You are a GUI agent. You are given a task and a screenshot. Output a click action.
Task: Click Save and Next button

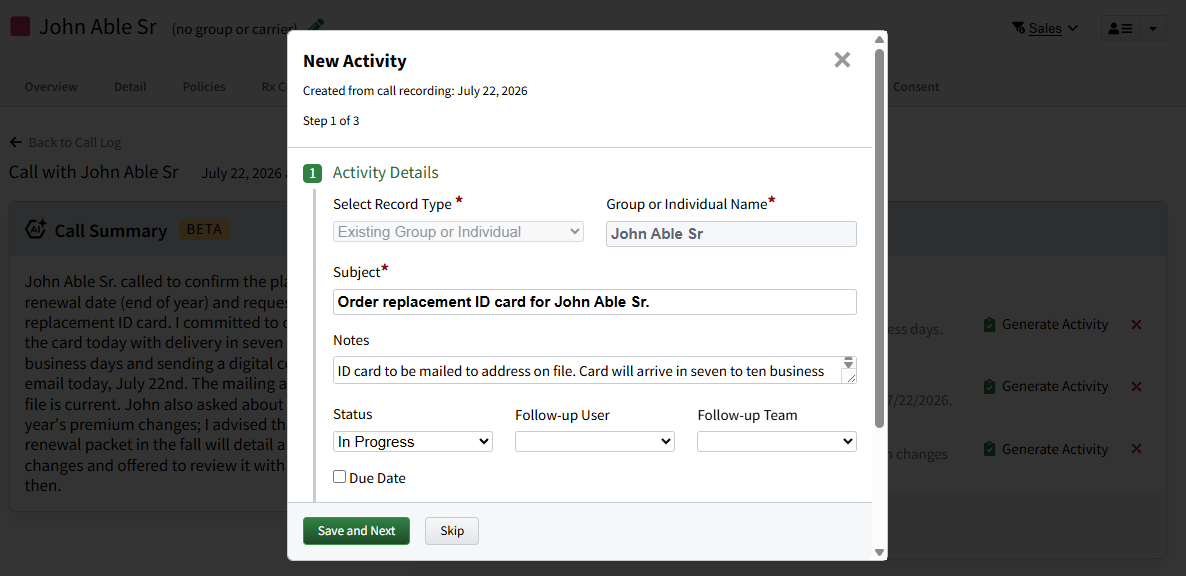(356, 531)
